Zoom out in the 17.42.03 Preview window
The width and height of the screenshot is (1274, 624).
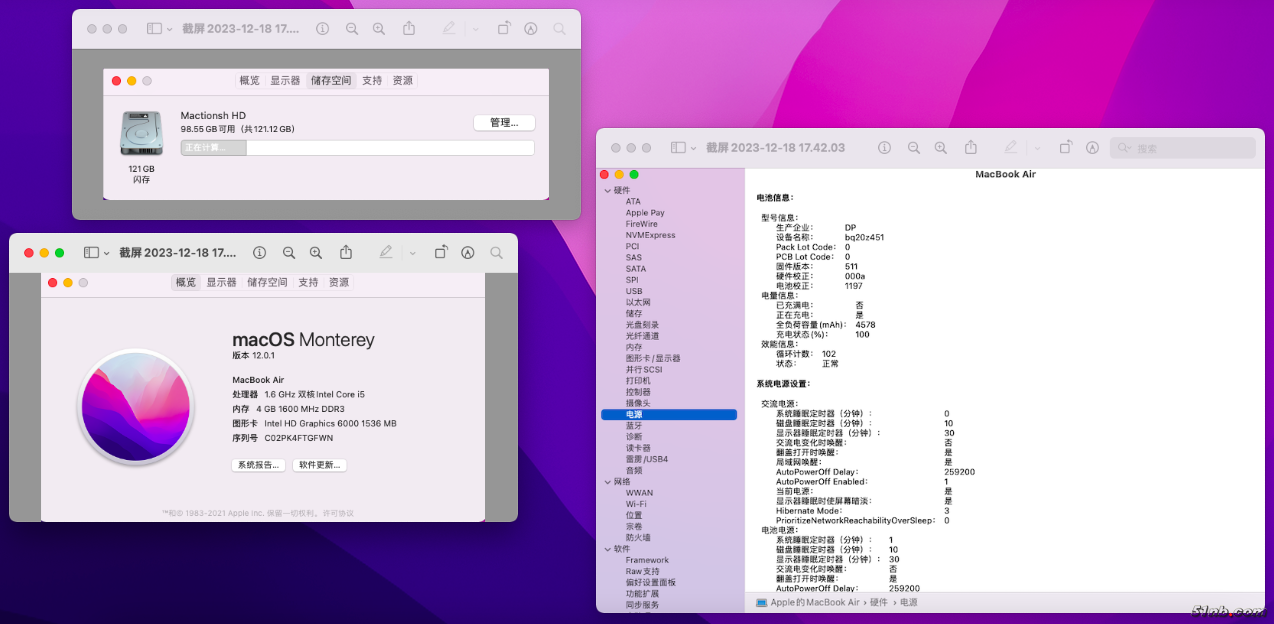(913, 147)
